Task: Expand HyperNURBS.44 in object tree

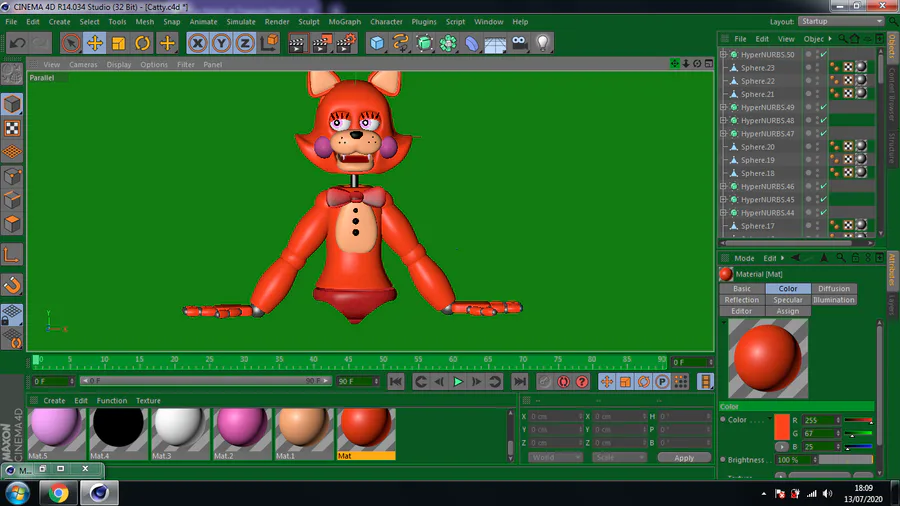Action: point(724,213)
